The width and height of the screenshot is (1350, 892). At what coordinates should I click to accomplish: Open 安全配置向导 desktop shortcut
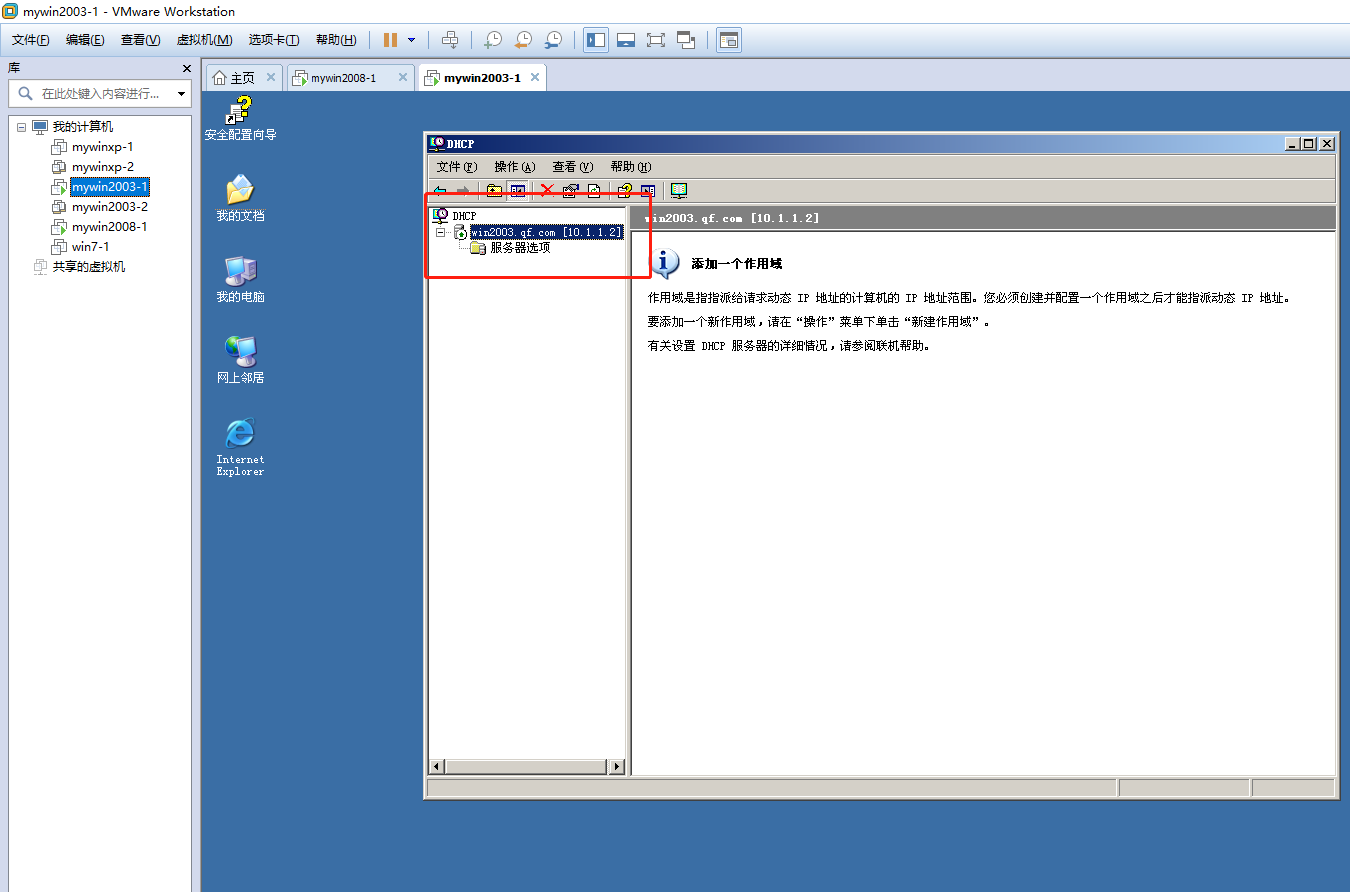(240, 118)
